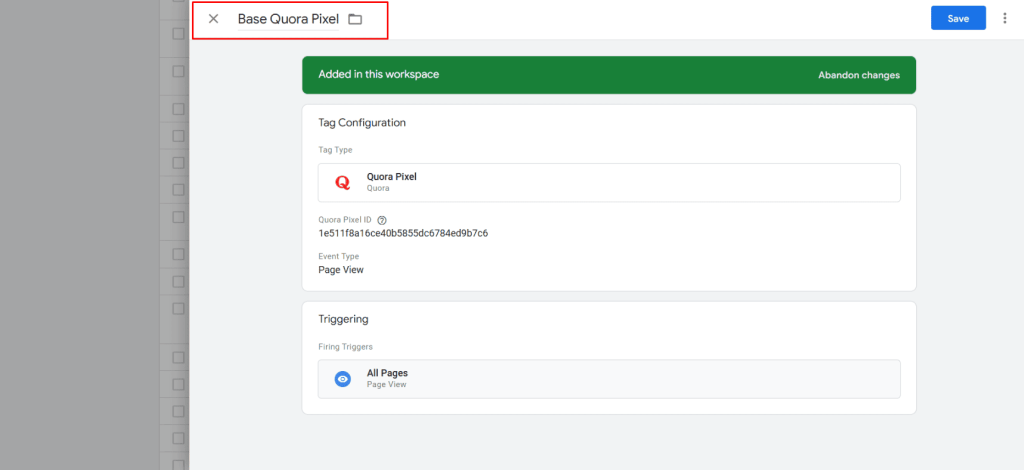1024x470 pixels.
Task: Click the Tag Configuration section heading
Action: [x=362, y=123]
